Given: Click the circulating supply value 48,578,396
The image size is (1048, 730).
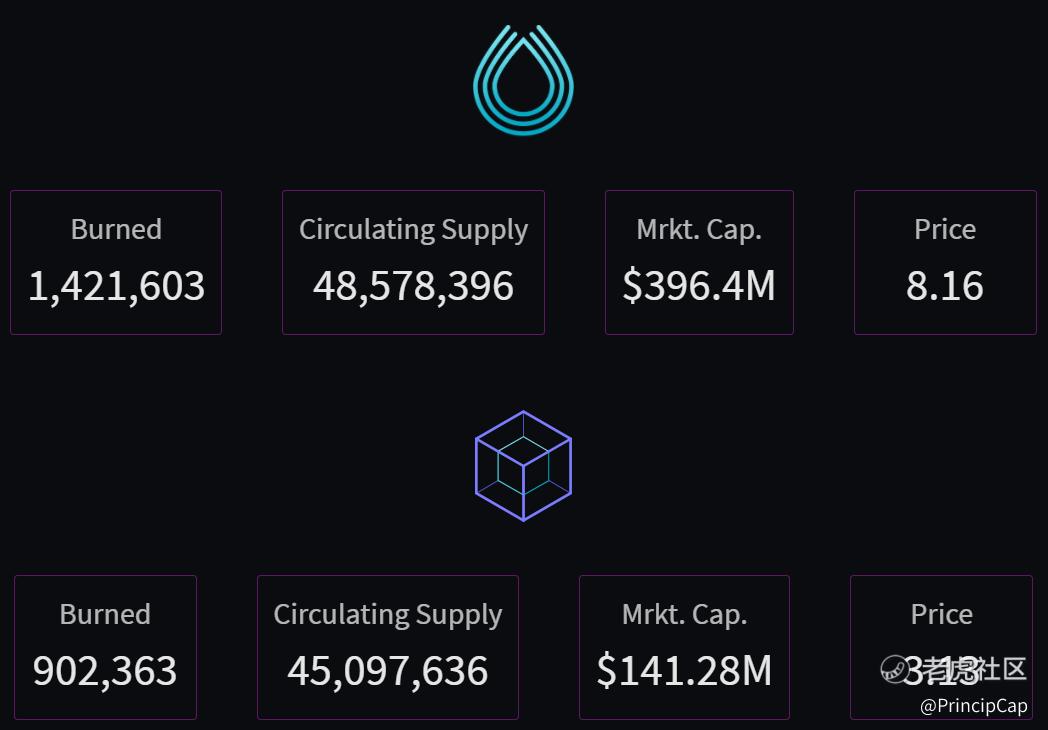Looking at the screenshot, I should 413,286.
